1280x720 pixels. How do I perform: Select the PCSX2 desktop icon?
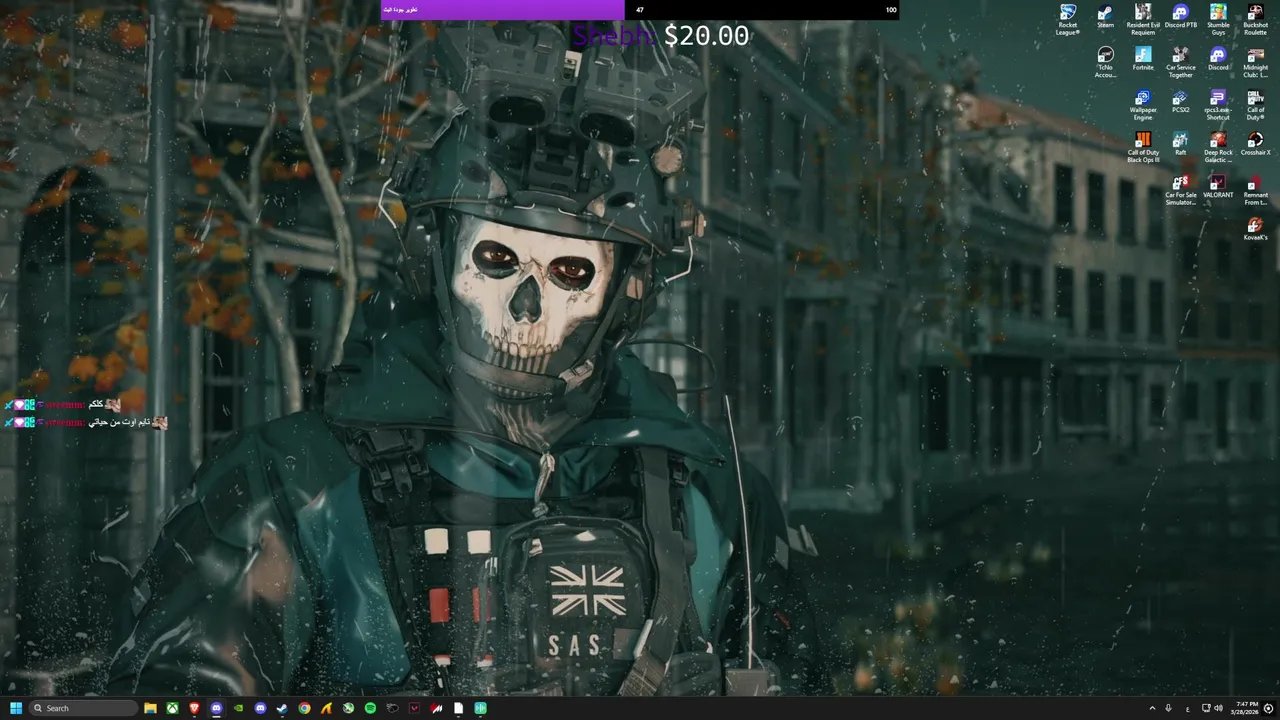(x=1180, y=101)
